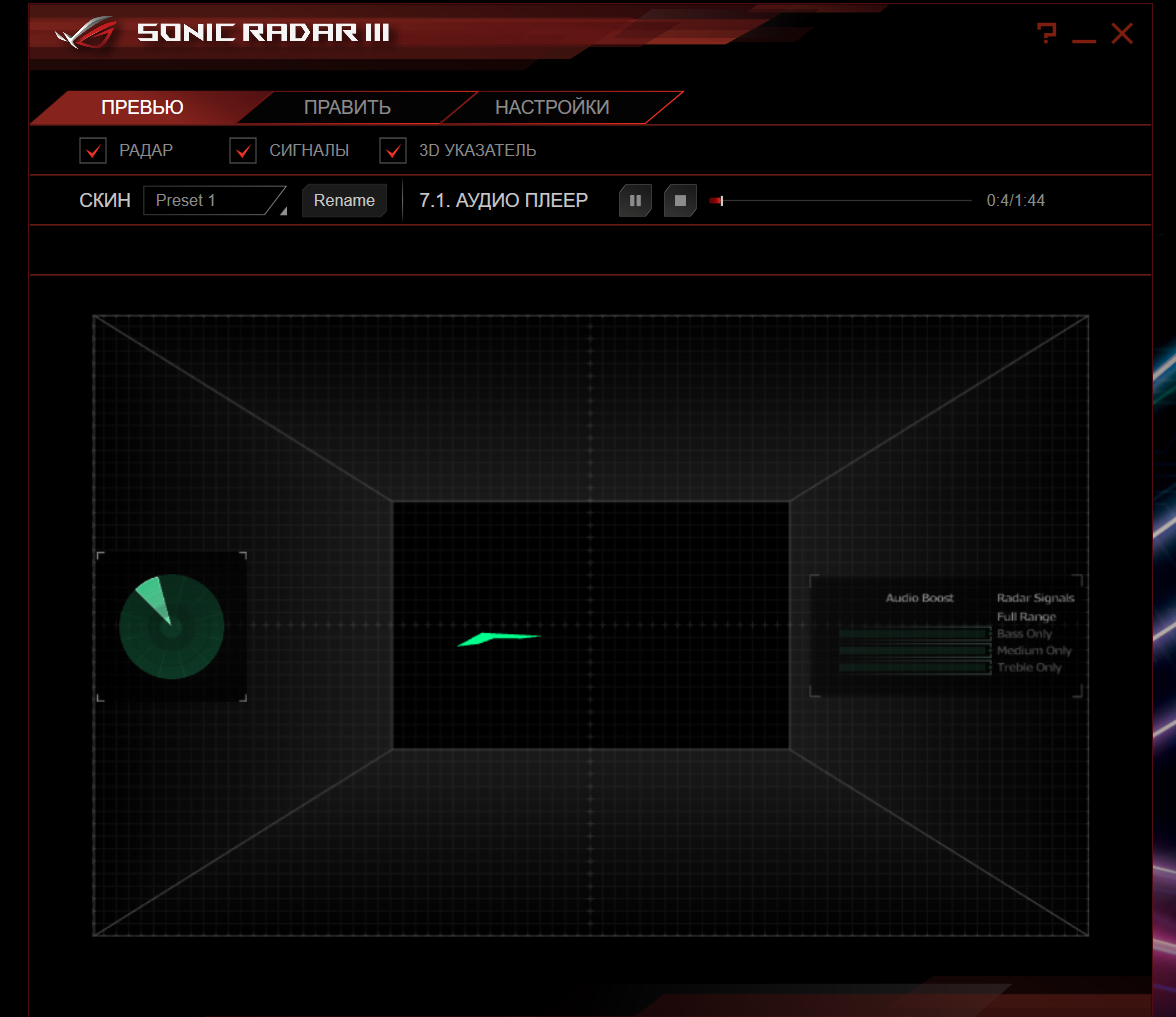Click the Bass Only signal bar
This screenshot has height=1017, width=1176.
point(913,634)
